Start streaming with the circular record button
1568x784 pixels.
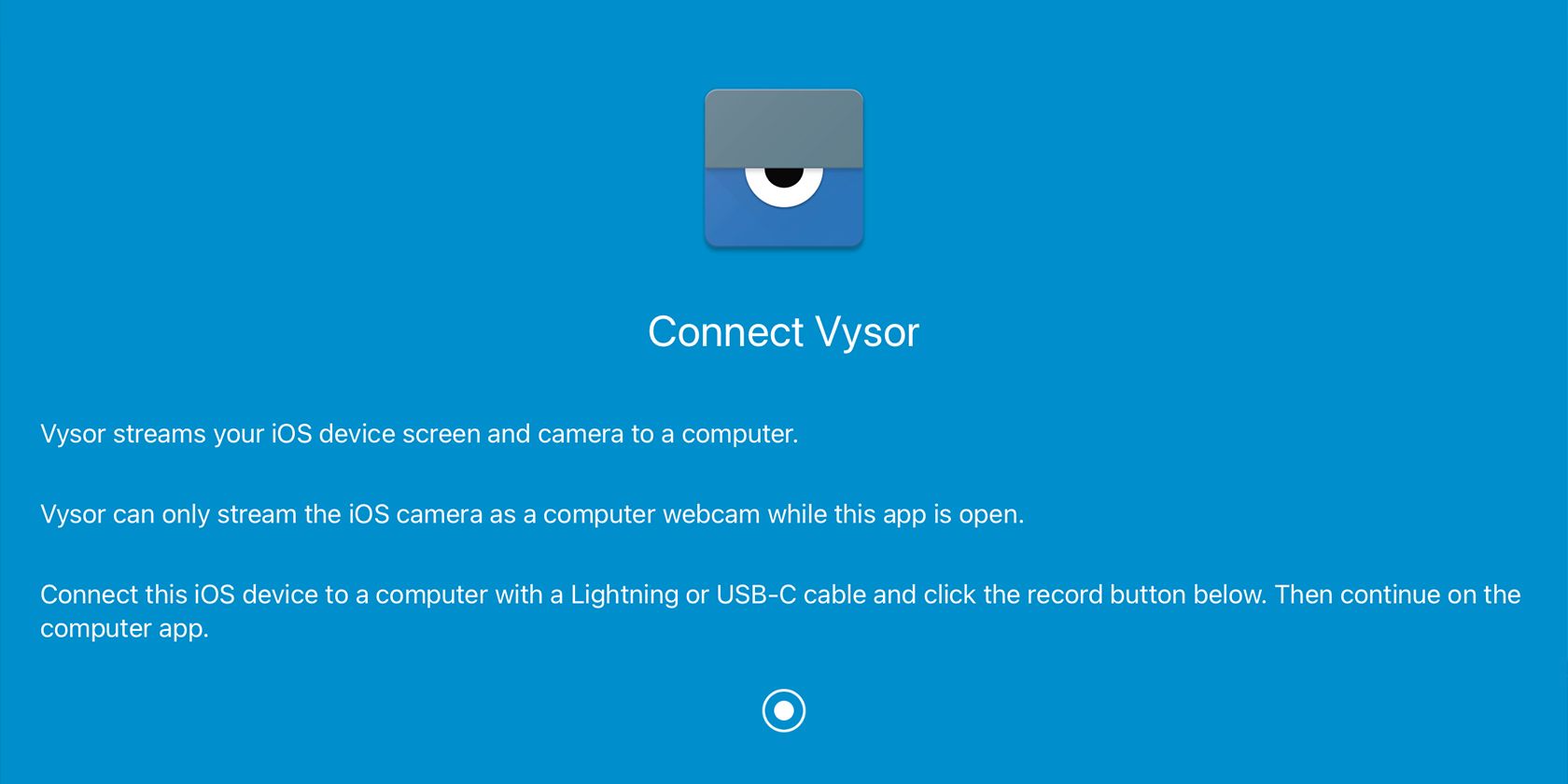[x=784, y=711]
